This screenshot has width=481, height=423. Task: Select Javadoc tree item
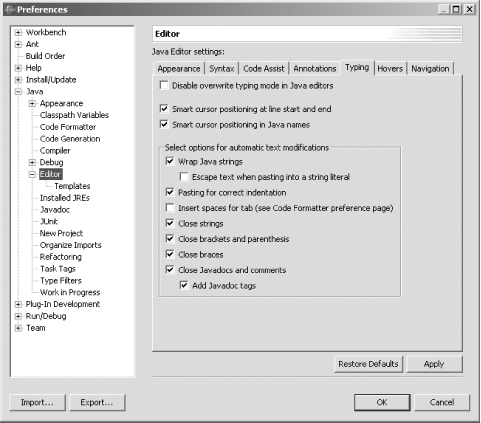55,210
